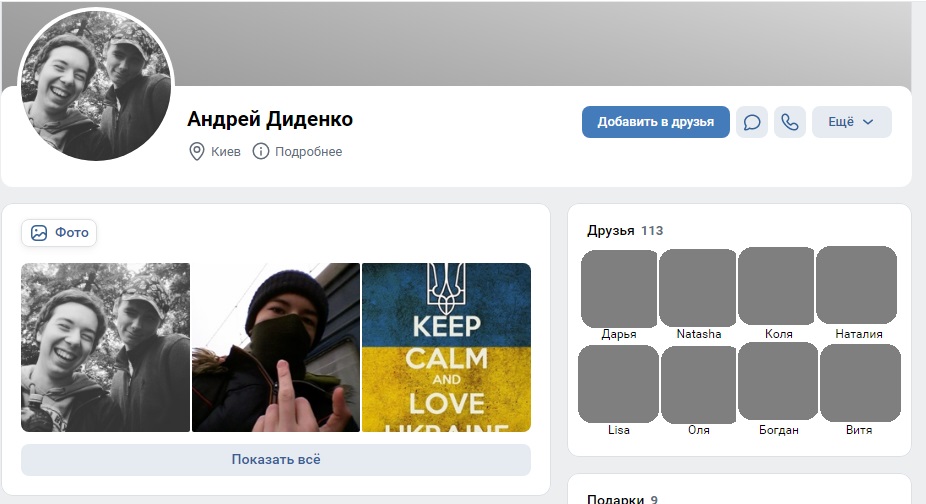Click the name Наталия in friends list
Viewport: 926px width, 504px height.
[859, 334]
